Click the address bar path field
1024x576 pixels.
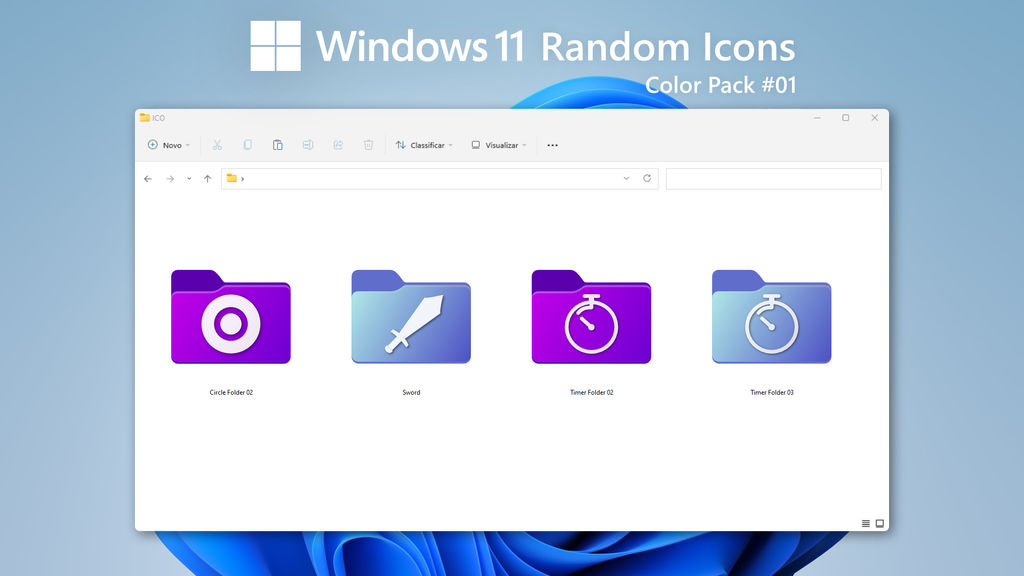coord(440,178)
